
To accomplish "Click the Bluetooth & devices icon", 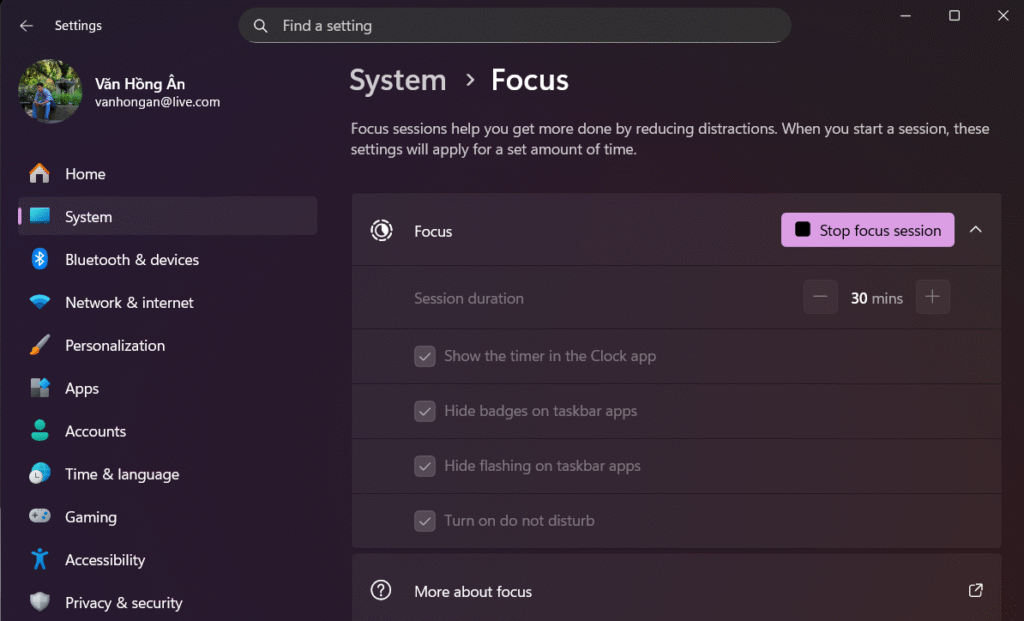I will click(40, 260).
